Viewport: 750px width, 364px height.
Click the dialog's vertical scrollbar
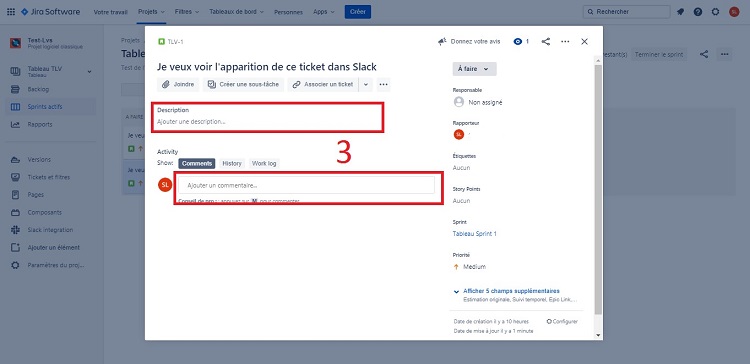pos(598,189)
